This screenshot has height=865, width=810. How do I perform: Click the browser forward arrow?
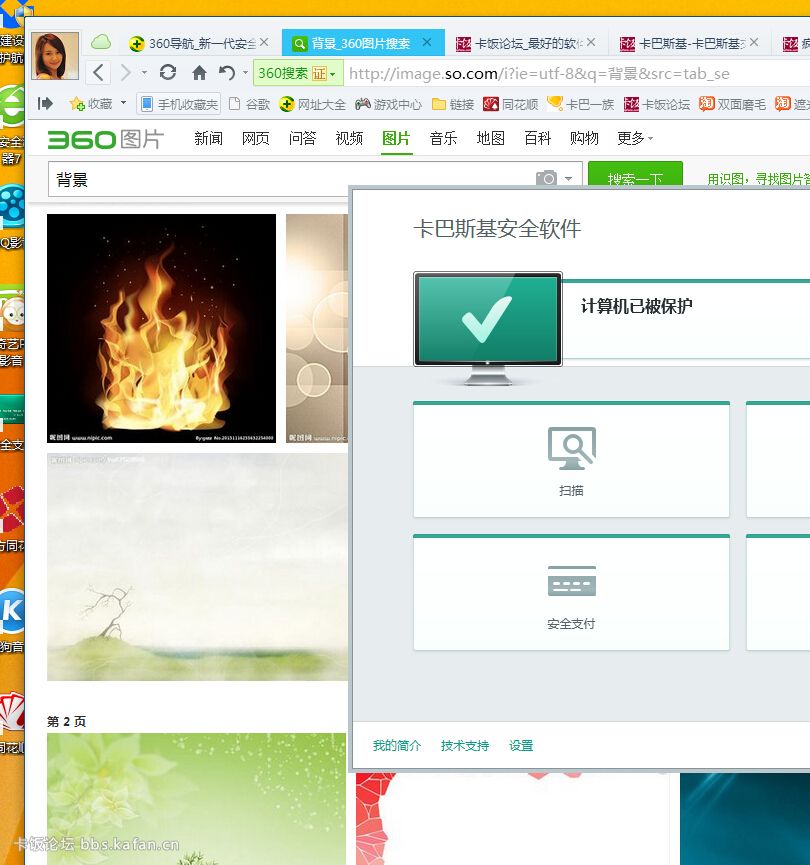pyautogui.click(x=126, y=73)
